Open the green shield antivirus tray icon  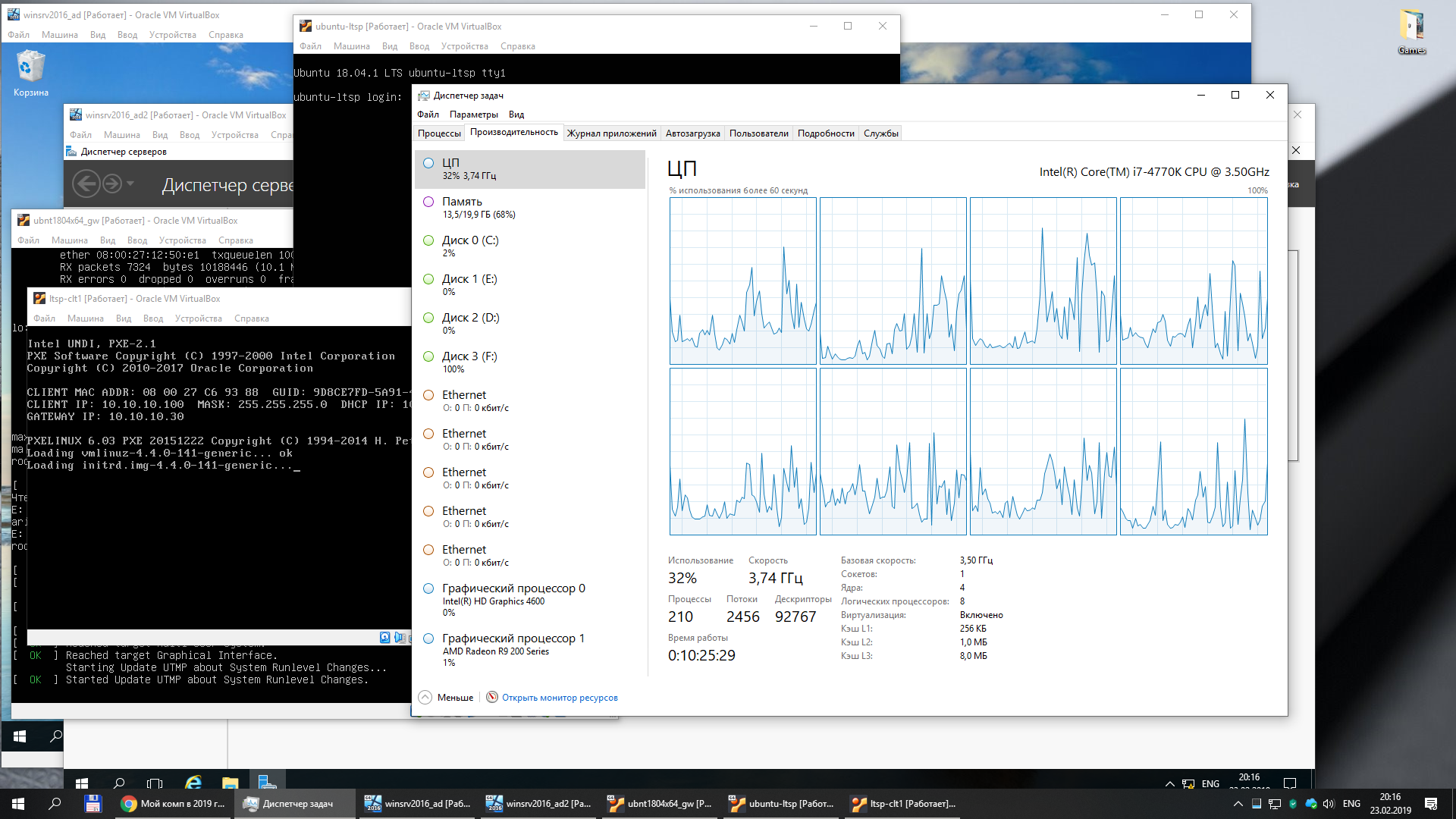coord(1293,804)
